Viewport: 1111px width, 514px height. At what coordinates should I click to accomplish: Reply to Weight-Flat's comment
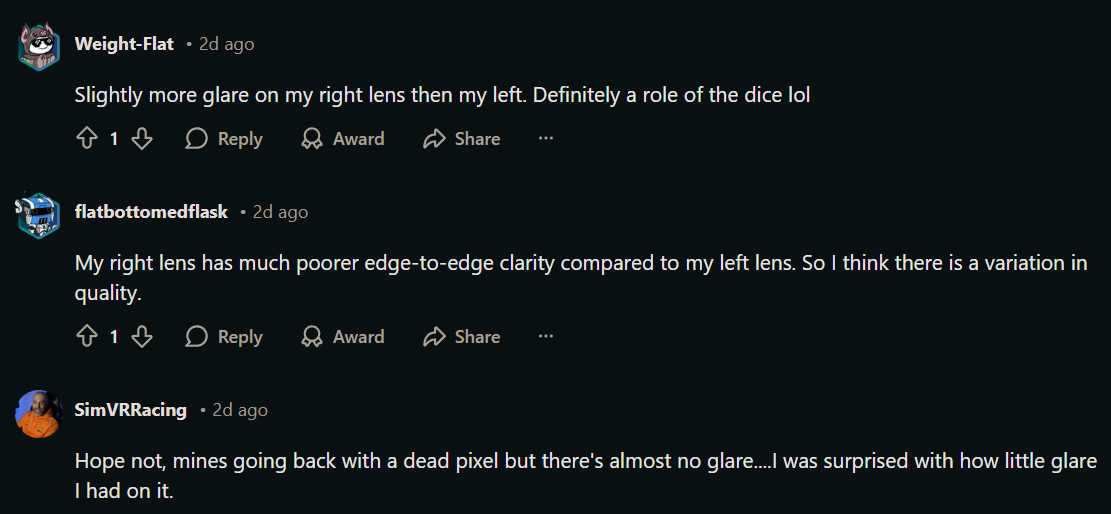224,138
